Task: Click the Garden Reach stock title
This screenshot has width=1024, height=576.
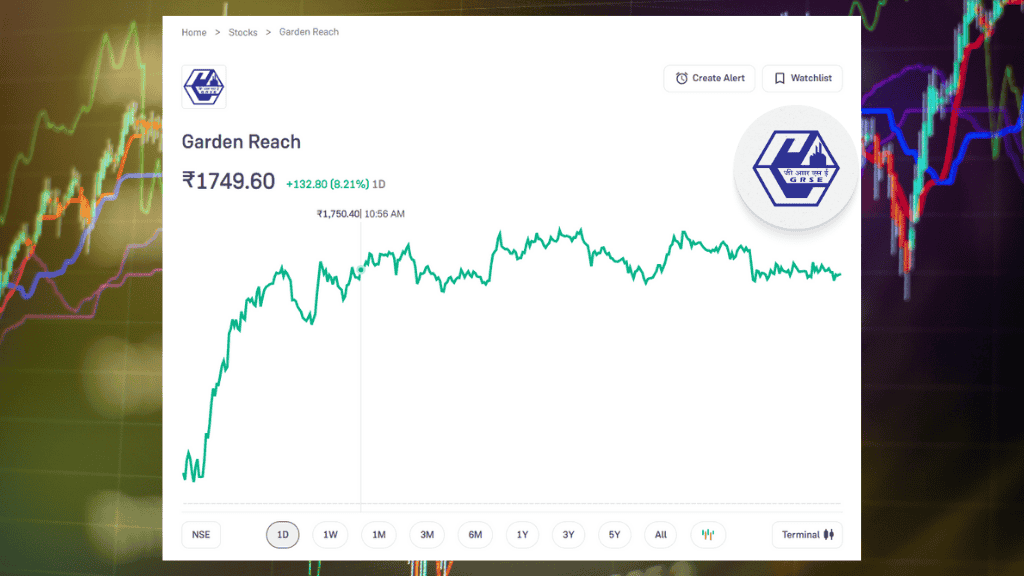Action: point(241,142)
